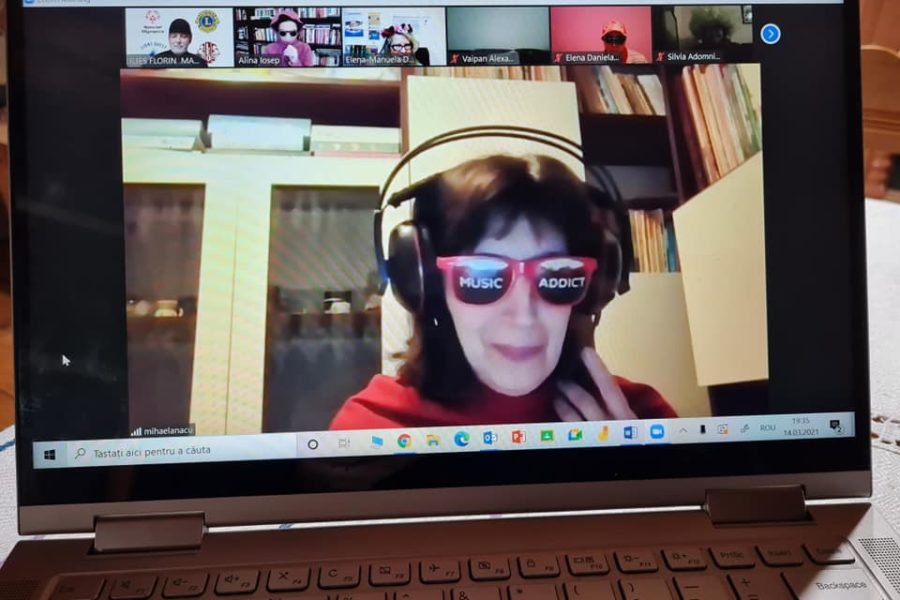Viewport: 900px width, 600px height.
Task: Select Elena-Manuela's participant thumbnail
Action: 392,36
